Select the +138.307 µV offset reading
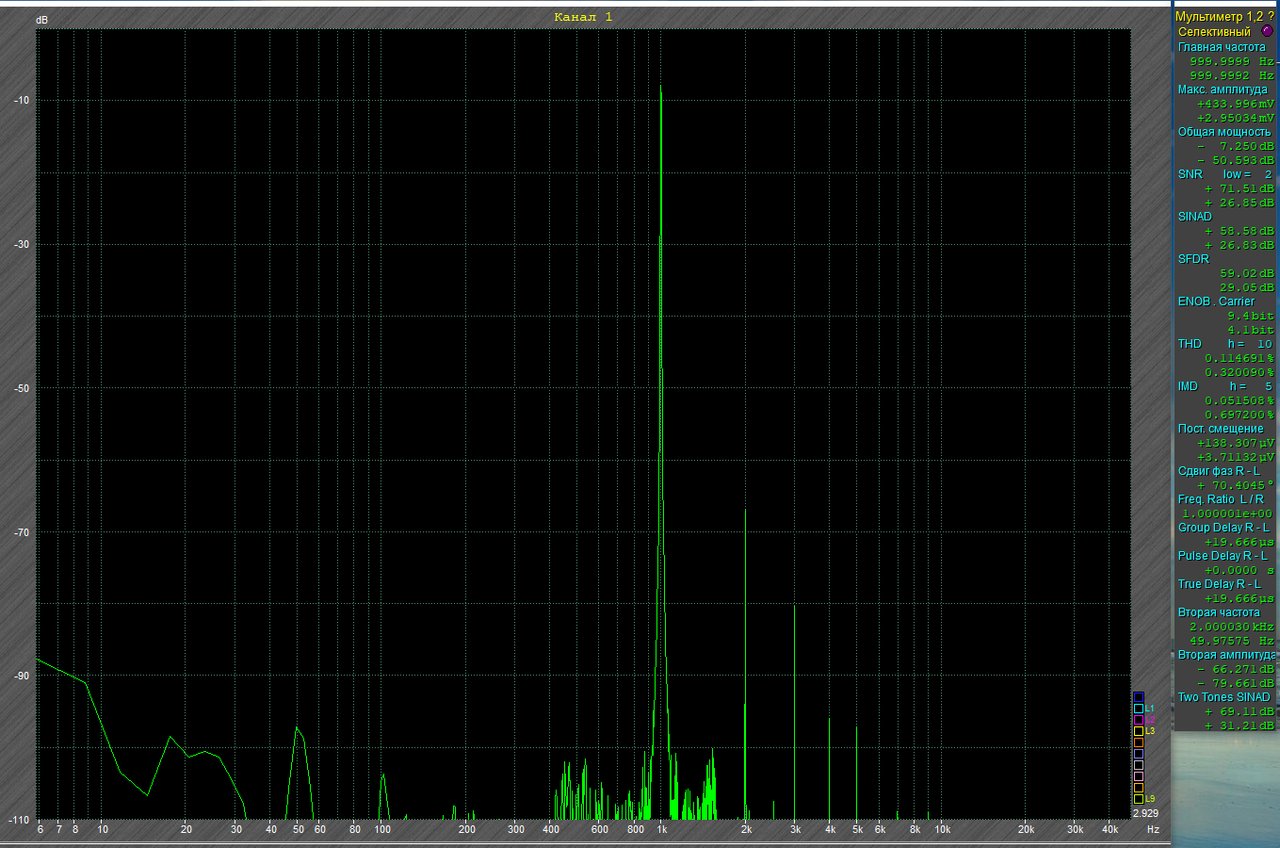This screenshot has height=848, width=1280. click(1235, 442)
